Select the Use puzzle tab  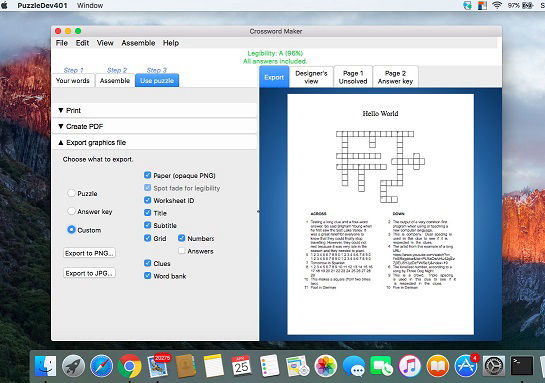157,80
